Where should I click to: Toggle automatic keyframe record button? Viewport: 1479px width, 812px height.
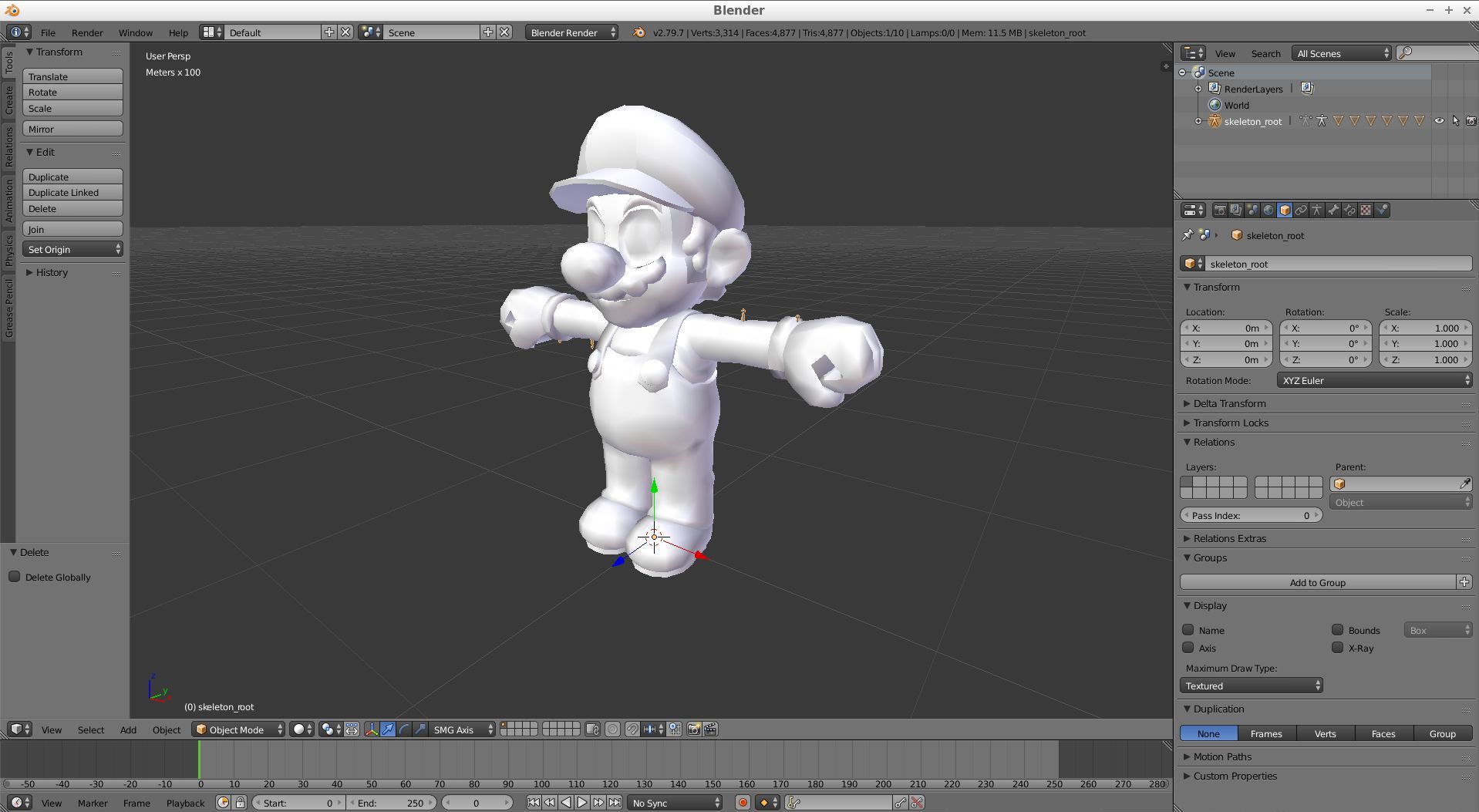click(743, 803)
